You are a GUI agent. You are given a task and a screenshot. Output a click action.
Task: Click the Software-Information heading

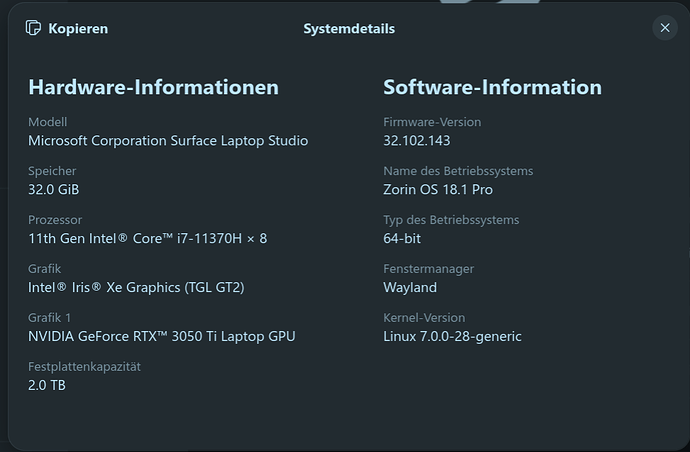(x=492, y=87)
